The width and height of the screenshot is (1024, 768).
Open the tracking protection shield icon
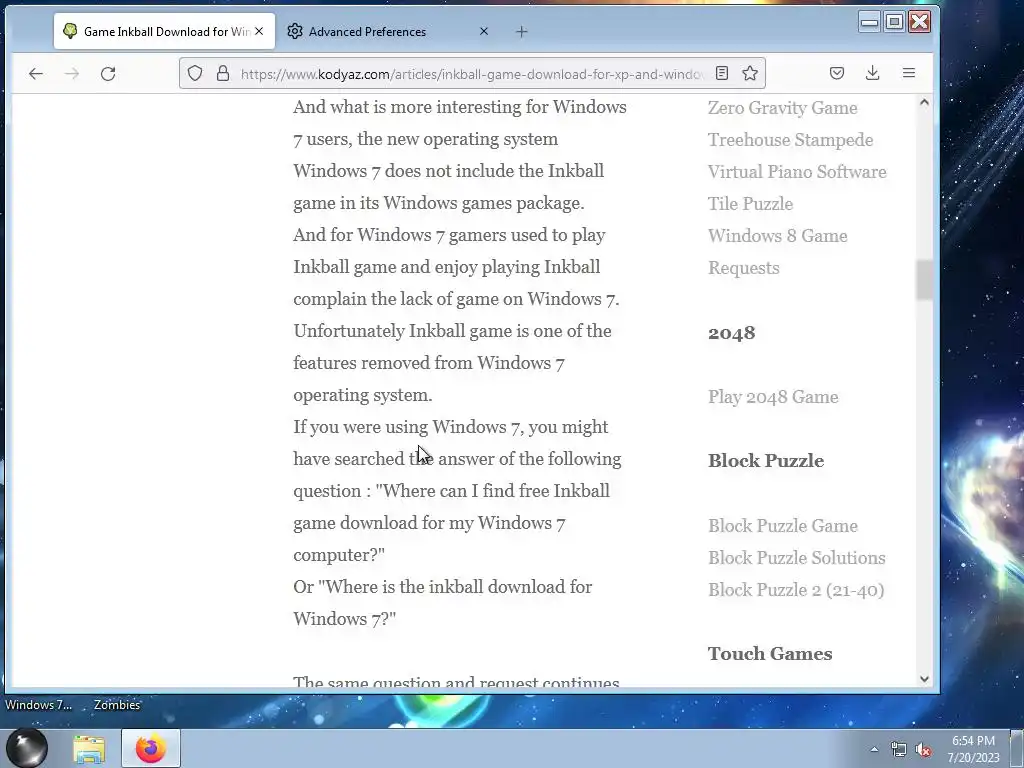click(x=195, y=73)
